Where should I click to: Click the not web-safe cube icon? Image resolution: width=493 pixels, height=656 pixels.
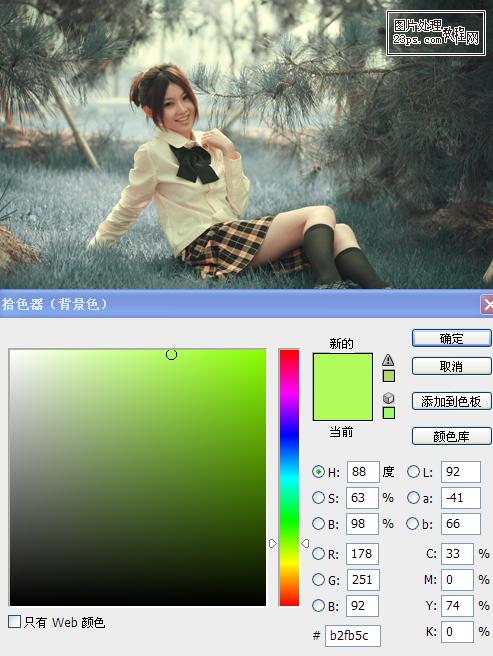pyautogui.click(x=388, y=397)
